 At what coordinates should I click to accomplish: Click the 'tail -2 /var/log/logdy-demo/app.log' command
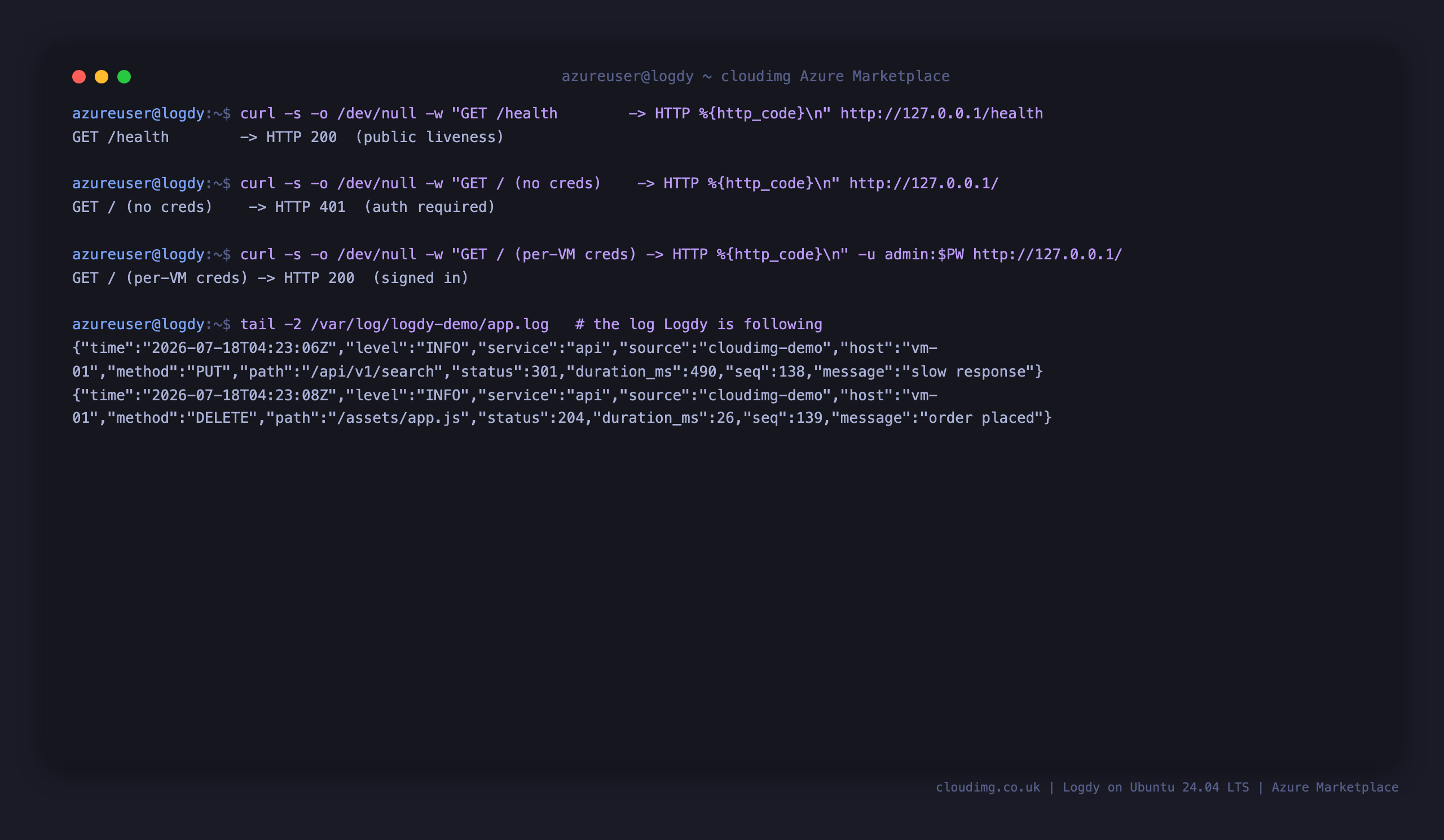pyautogui.click(x=394, y=325)
